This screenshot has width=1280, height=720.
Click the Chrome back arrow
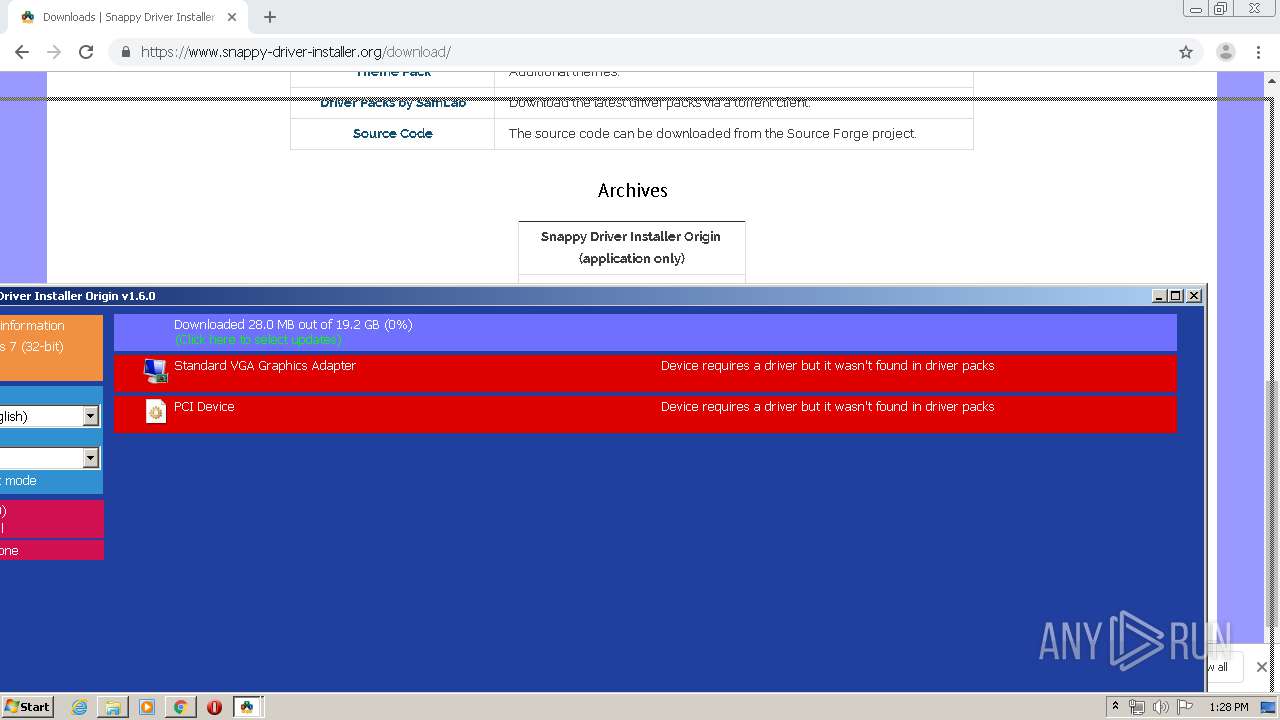(22, 52)
